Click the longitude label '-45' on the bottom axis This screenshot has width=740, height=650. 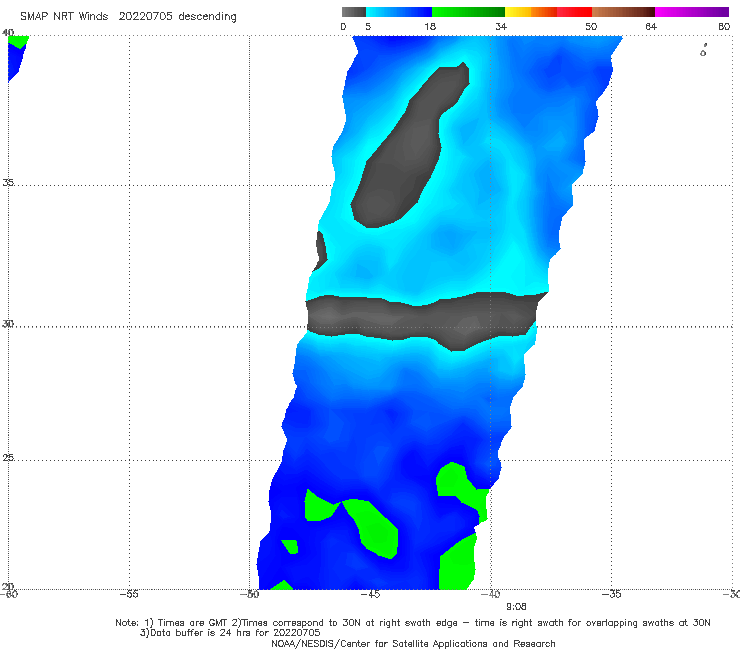tap(370, 594)
